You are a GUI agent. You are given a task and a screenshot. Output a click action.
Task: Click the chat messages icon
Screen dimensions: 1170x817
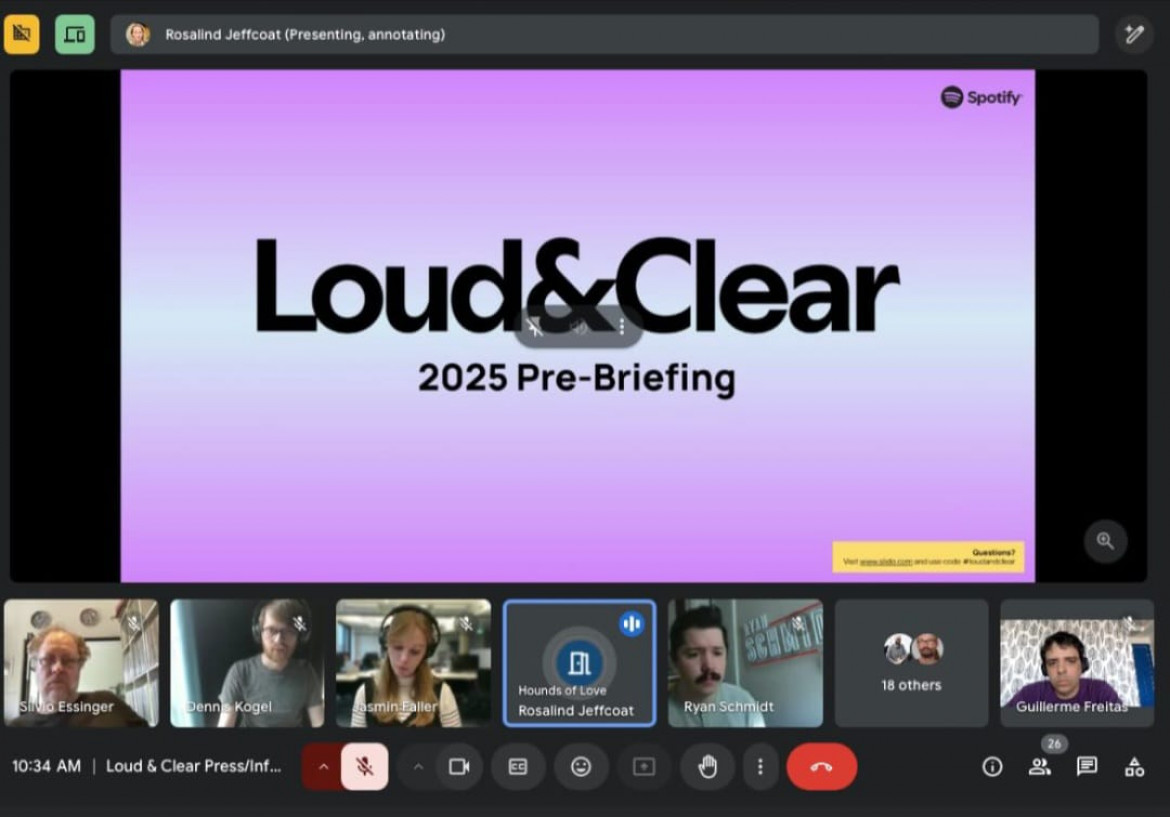[1086, 766]
